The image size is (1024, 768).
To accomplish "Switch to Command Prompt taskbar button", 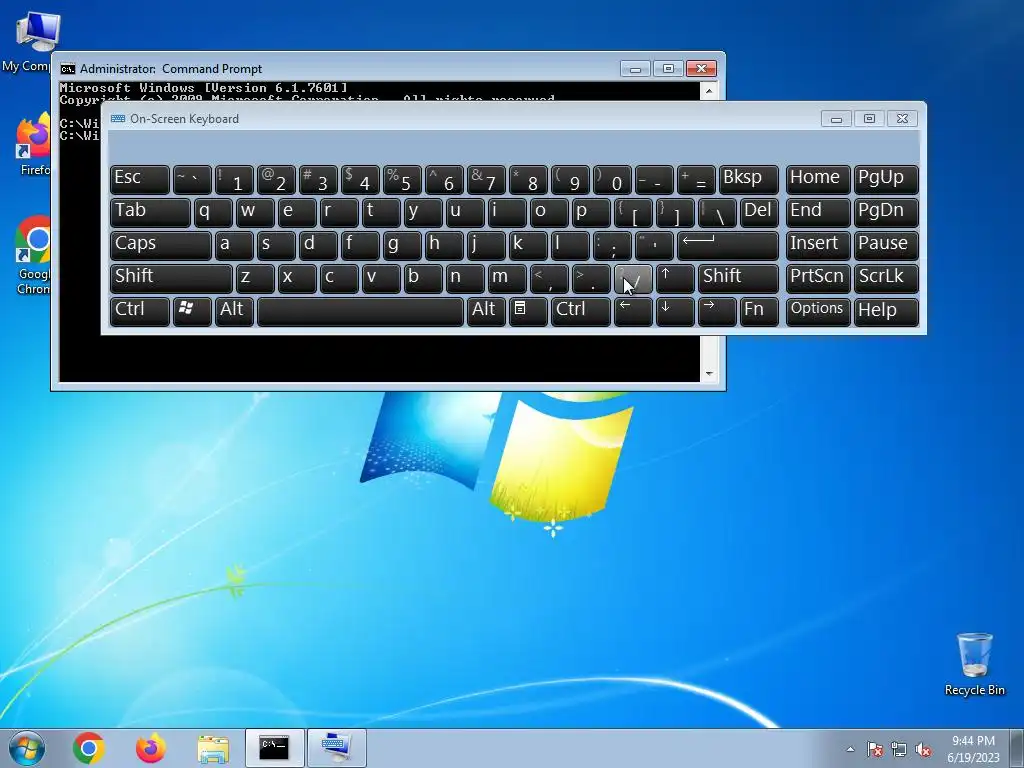I will 274,748.
